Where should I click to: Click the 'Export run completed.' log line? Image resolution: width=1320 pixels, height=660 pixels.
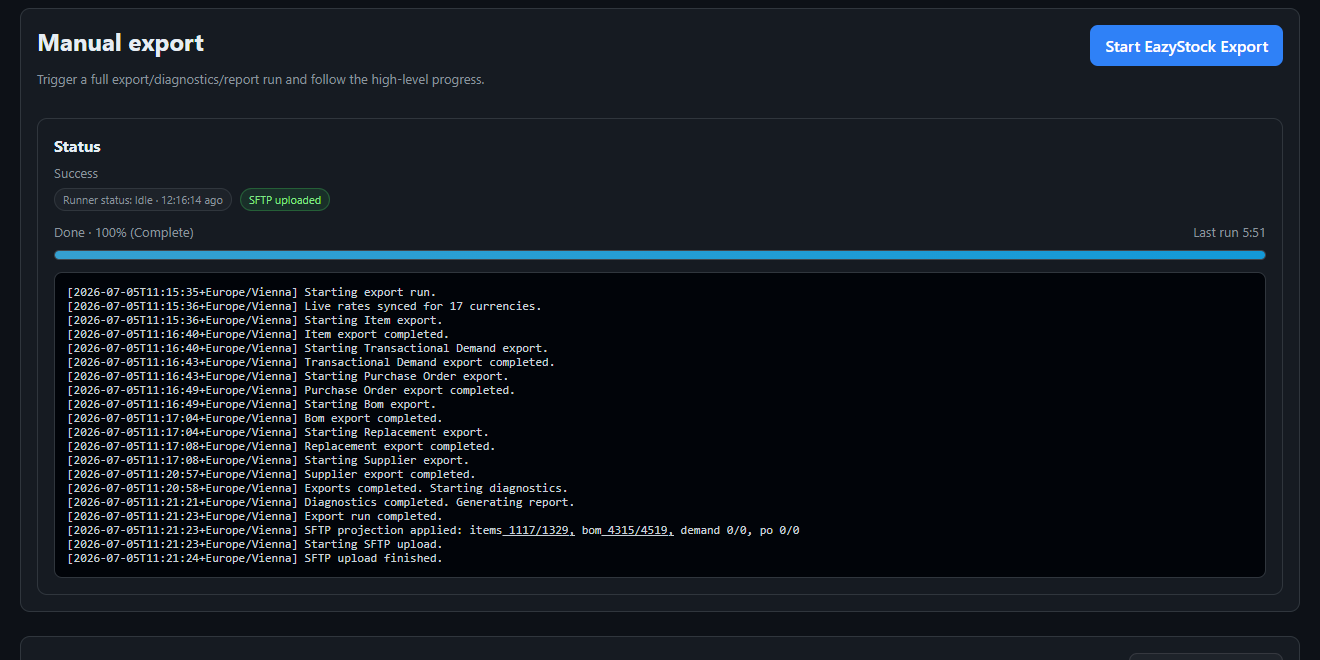point(255,516)
